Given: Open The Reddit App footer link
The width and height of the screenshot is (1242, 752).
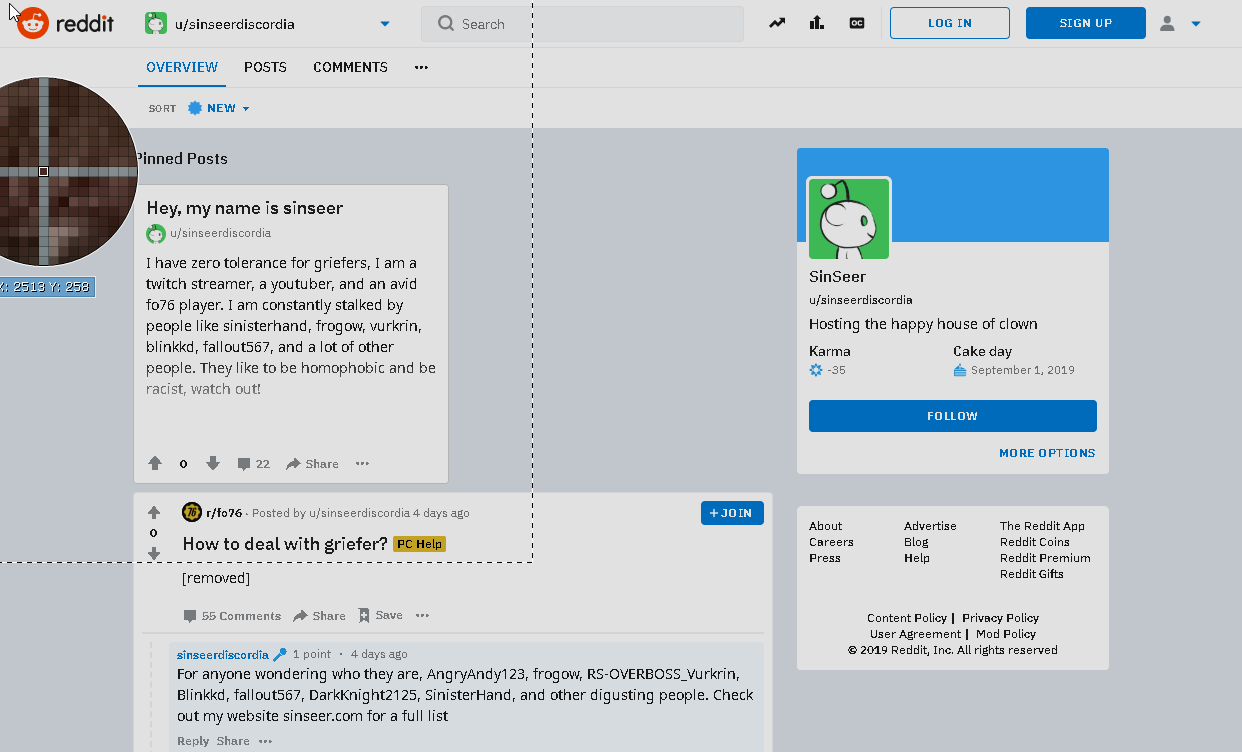Looking at the screenshot, I should point(1042,526).
